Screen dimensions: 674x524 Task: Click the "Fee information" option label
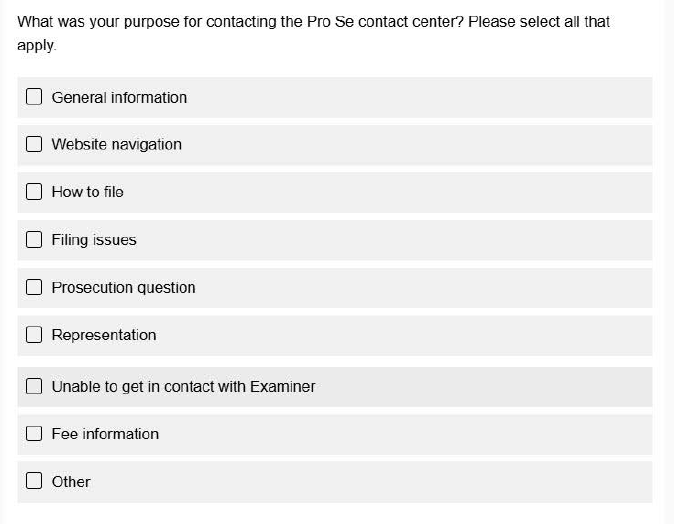pos(105,433)
